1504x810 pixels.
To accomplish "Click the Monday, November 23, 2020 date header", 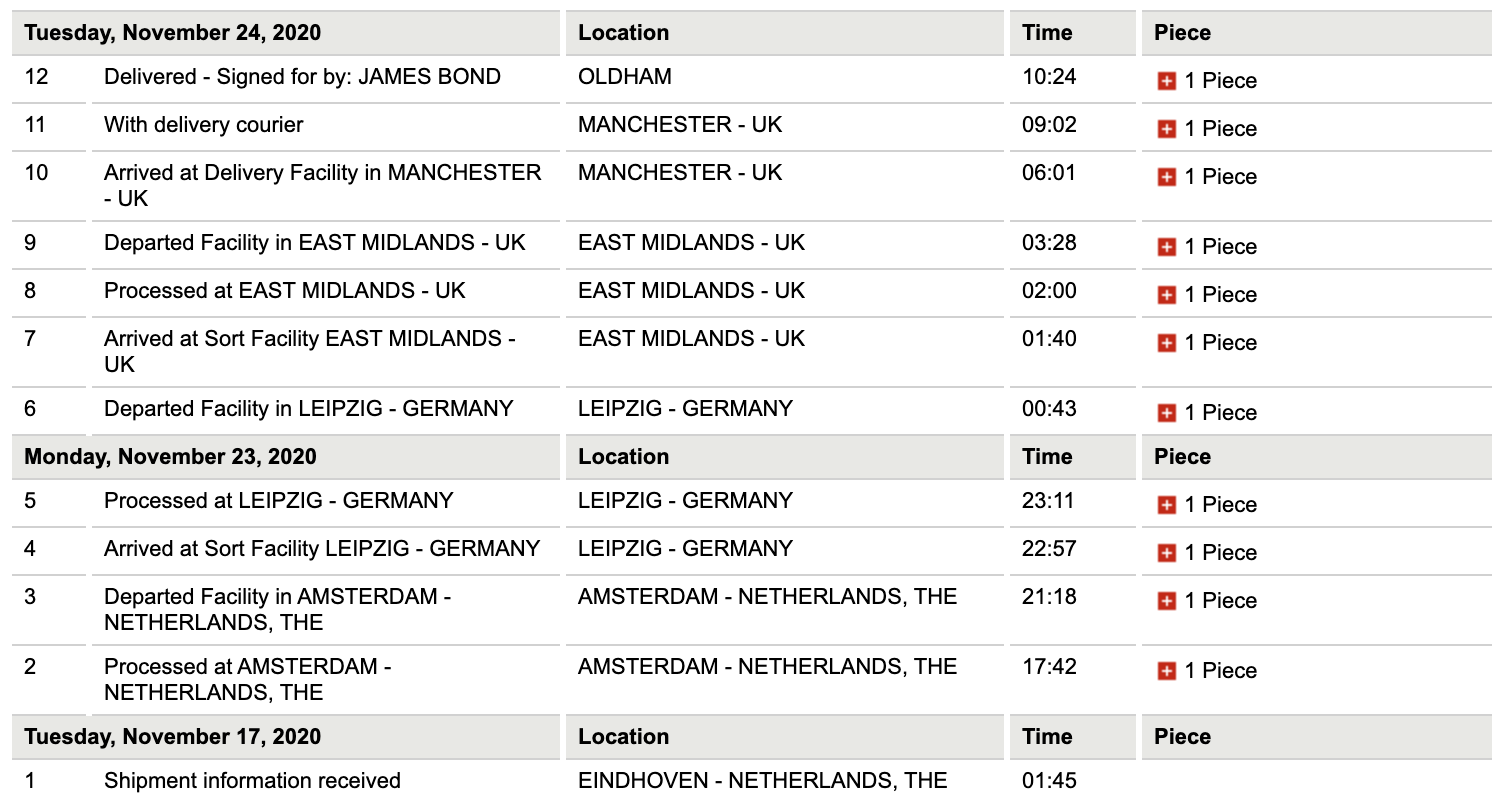I will click(170, 457).
